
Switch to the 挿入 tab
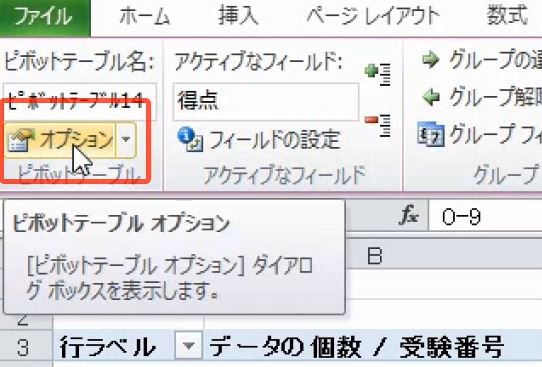[238, 16]
